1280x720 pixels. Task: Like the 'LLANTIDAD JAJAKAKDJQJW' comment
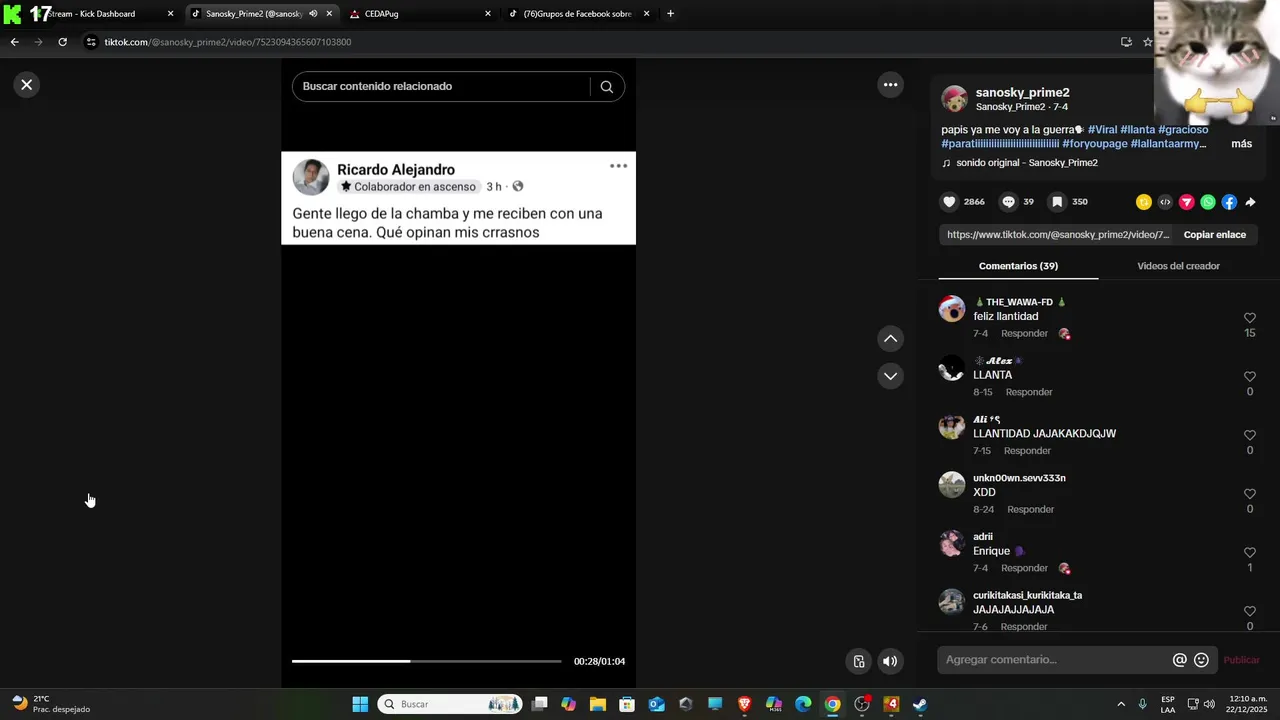coord(1249,436)
